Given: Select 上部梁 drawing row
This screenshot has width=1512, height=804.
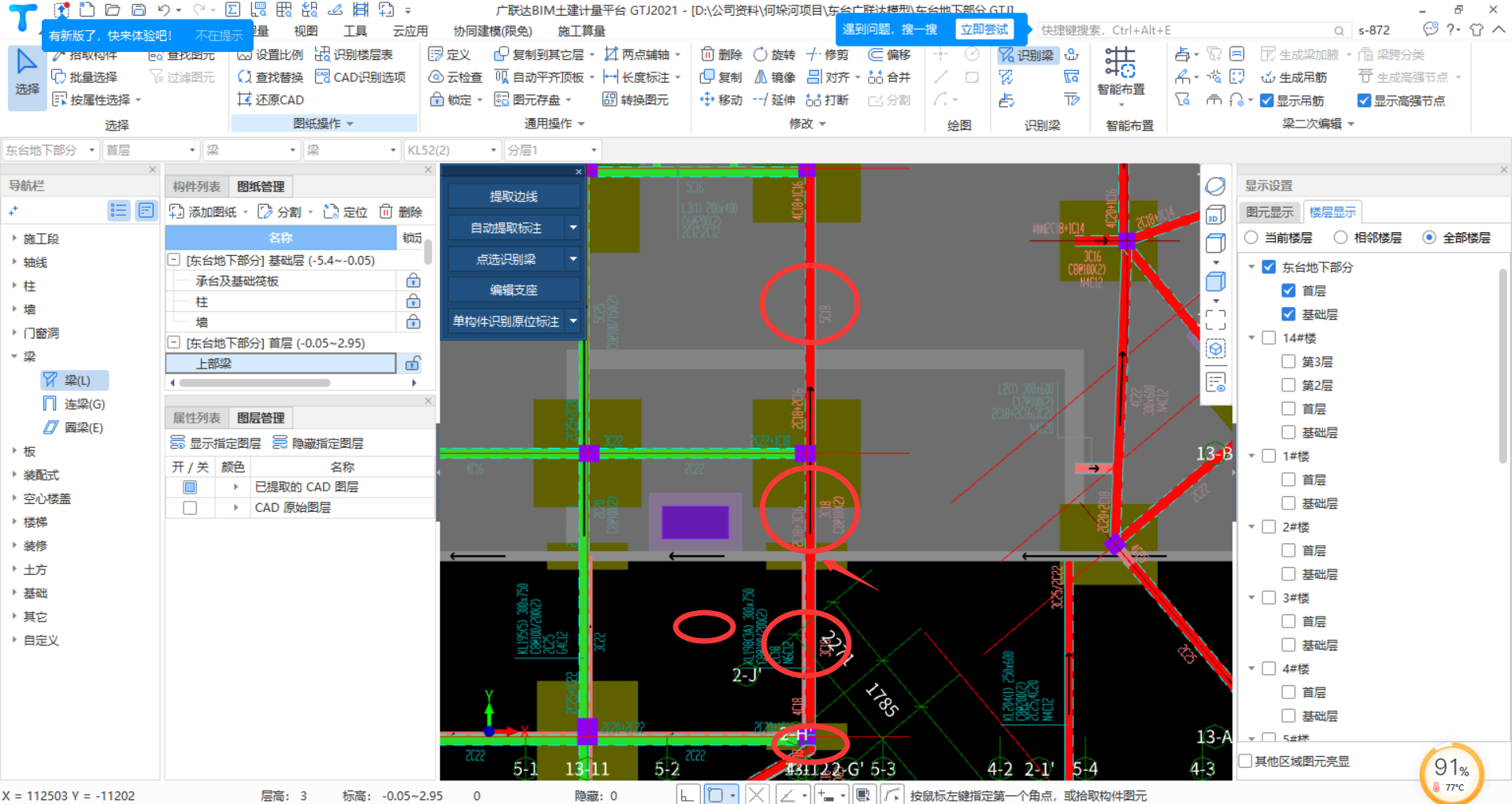Looking at the screenshot, I should click(x=280, y=364).
